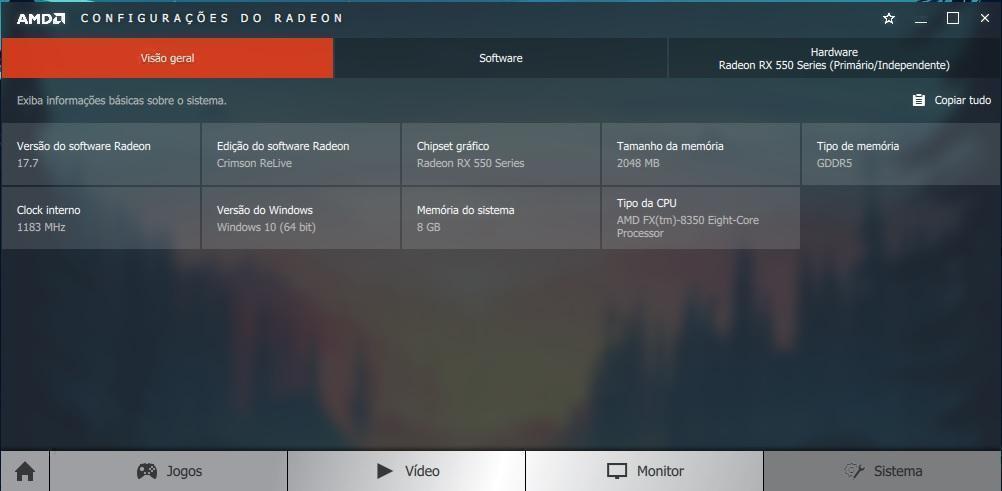Click the Configurações do Radeon title
This screenshot has height=491, width=1002.
point(212,19)
